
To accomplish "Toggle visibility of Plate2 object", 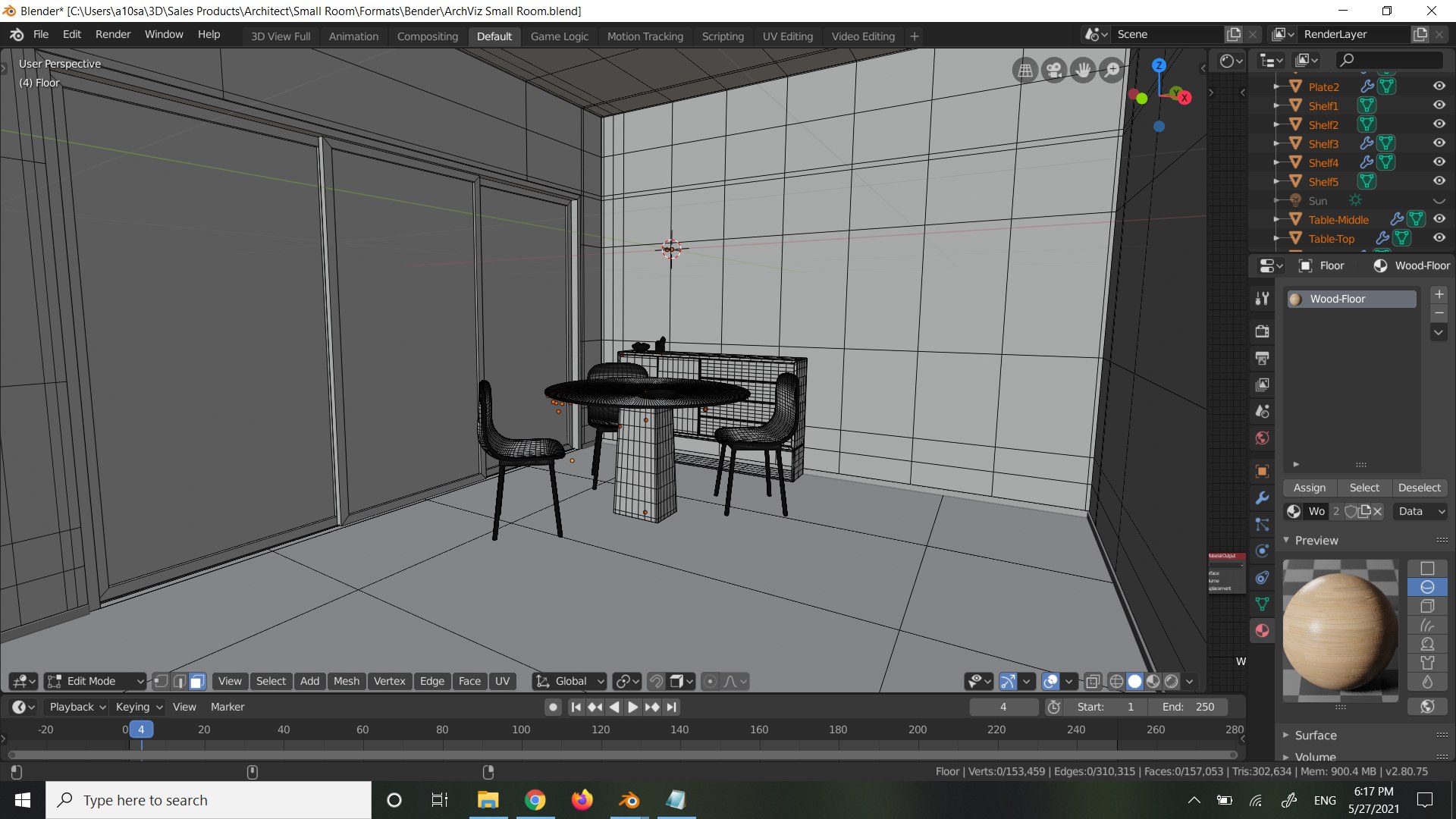I will pyautogui.click(x=1439, y=86).
